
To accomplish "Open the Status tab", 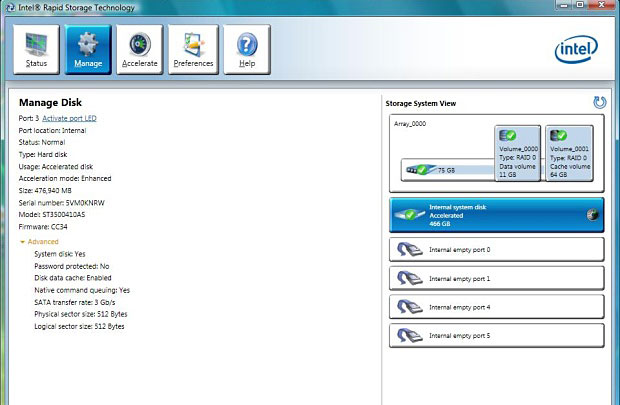I will (36, 49).
